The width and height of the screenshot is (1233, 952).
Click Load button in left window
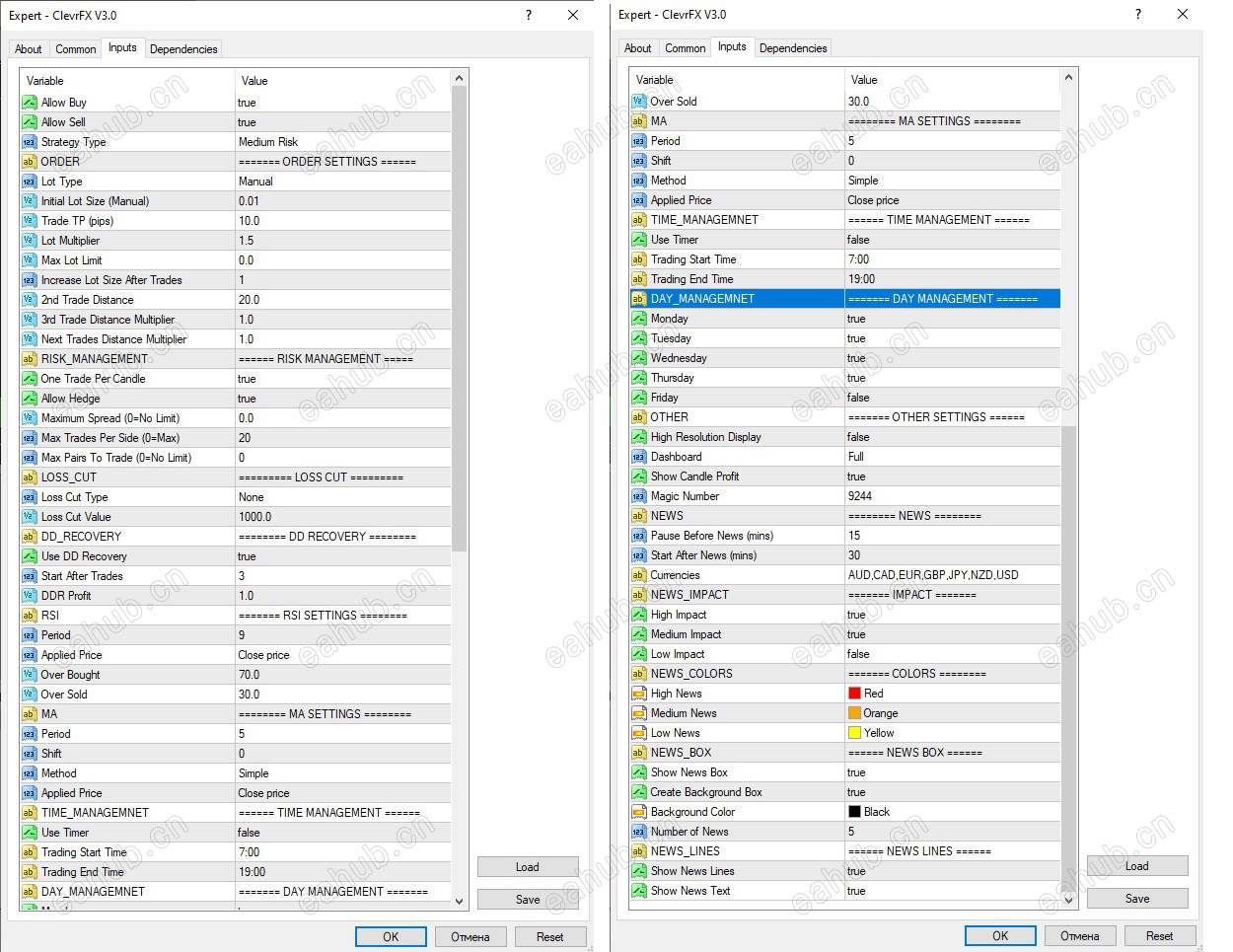click(528, 867)
